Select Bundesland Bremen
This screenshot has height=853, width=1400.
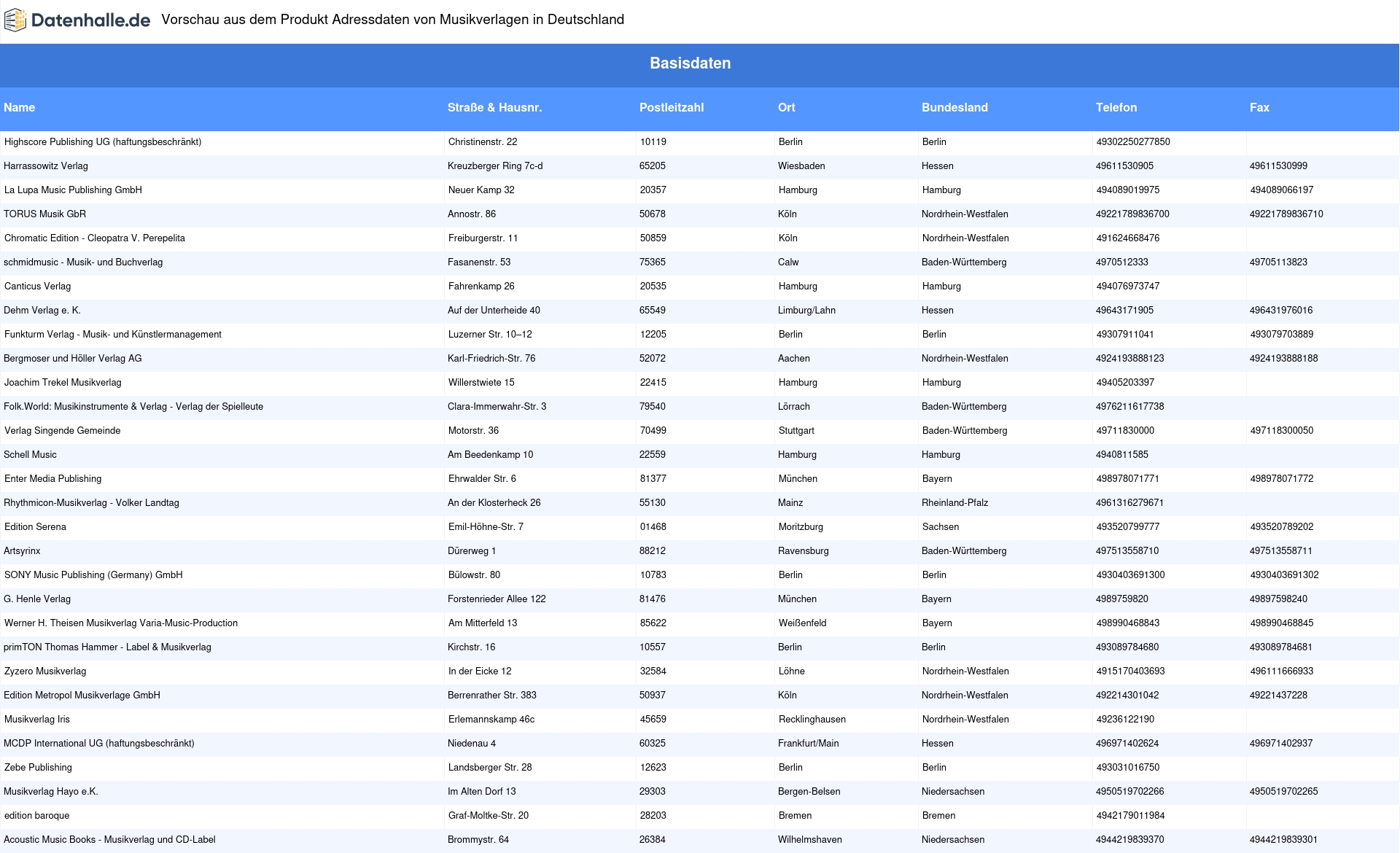(938, 816)
